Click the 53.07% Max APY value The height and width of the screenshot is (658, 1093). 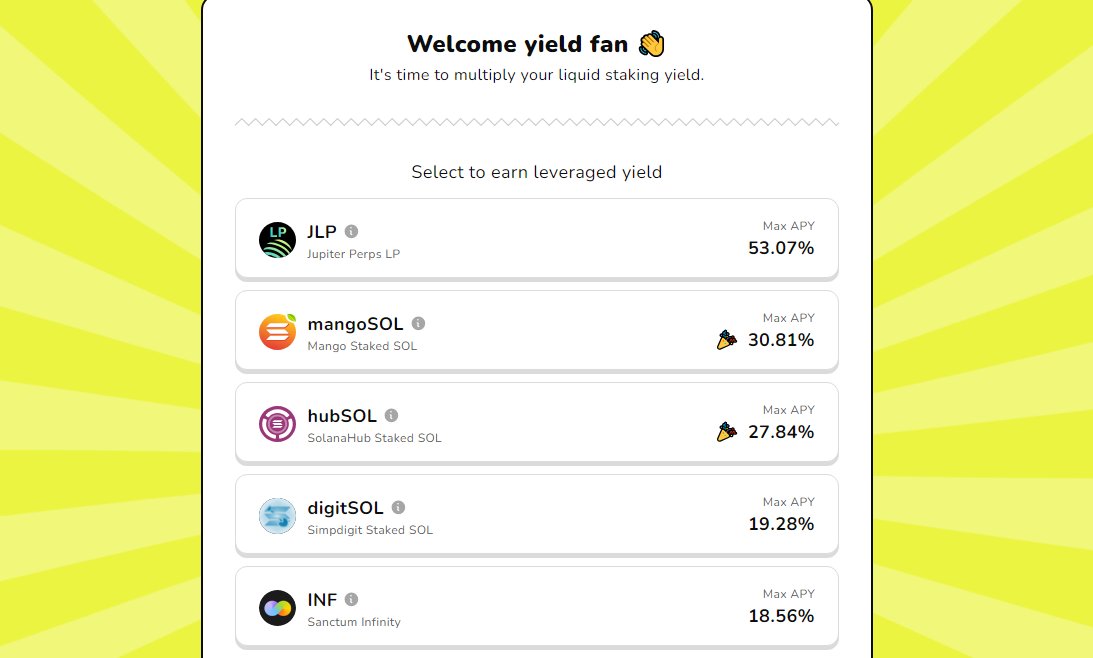tap(781, 248)
